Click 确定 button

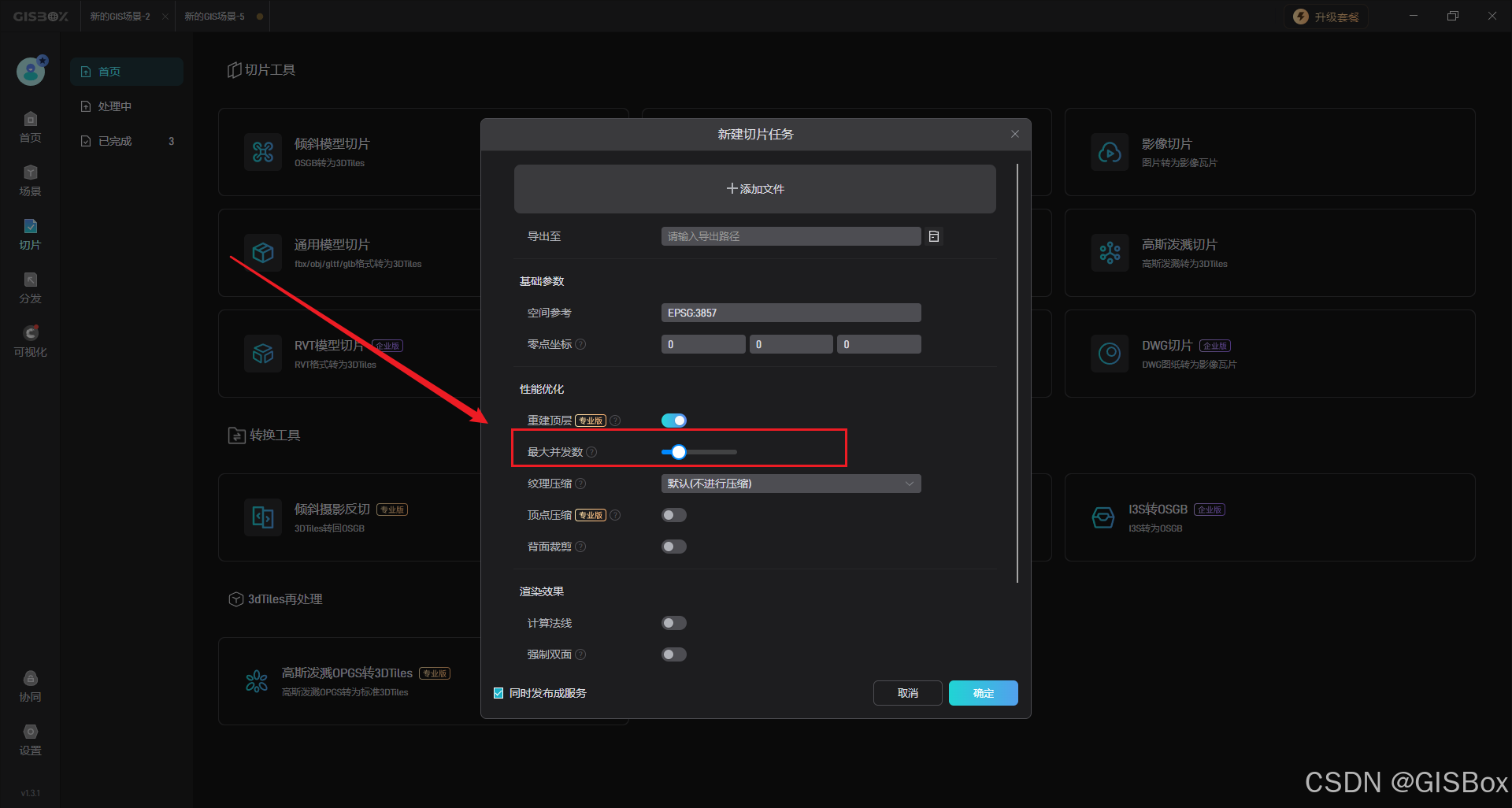point(984,693)
